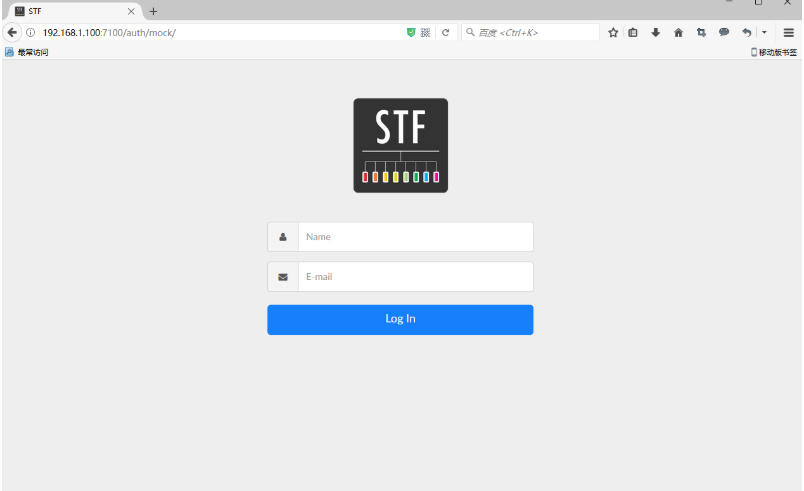Click the magnifier icon in search box
Image resolution: width=804 pixels, height=491 pixels.
[470, 32]
